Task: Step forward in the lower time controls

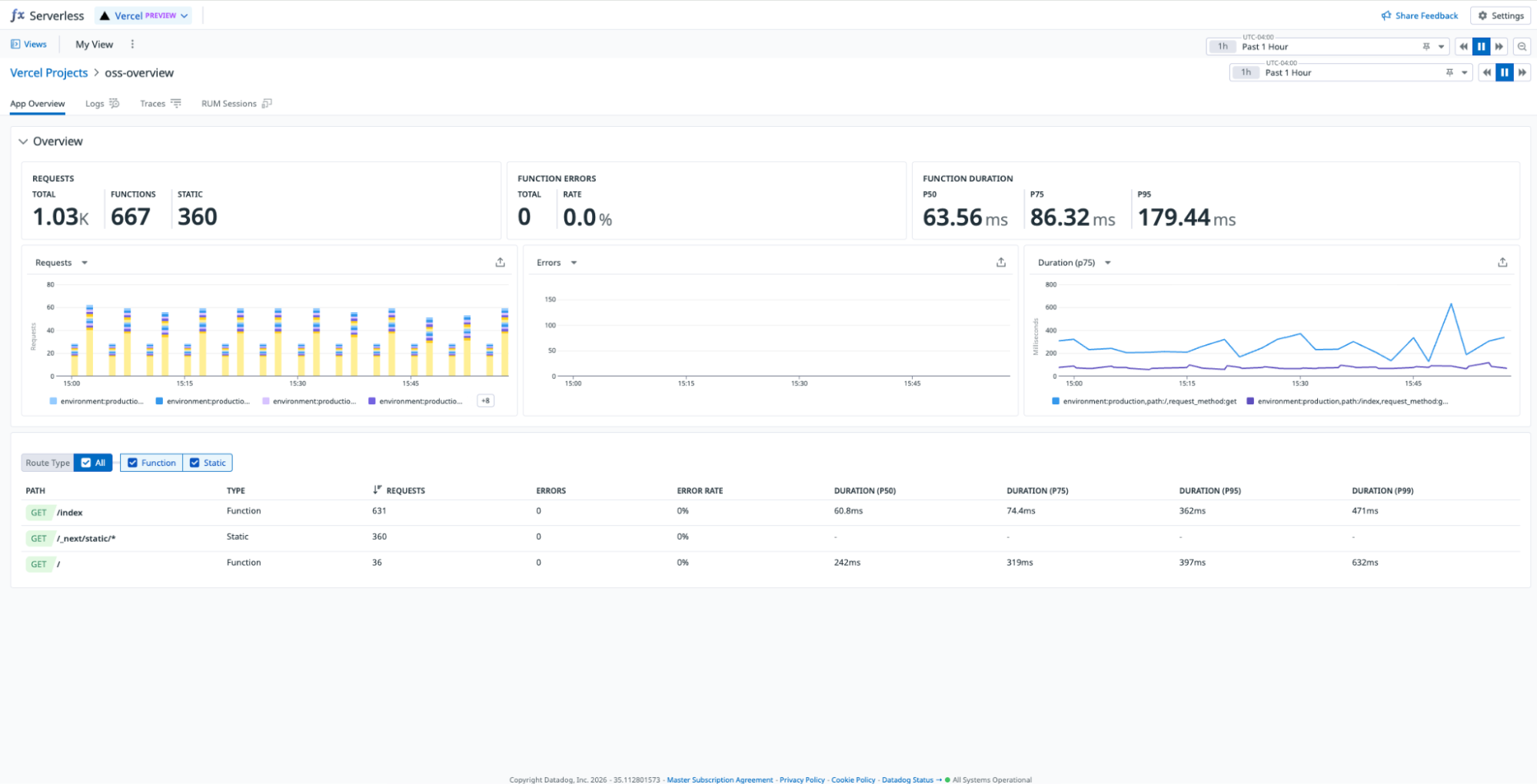Action: [x=1522, y=73]
